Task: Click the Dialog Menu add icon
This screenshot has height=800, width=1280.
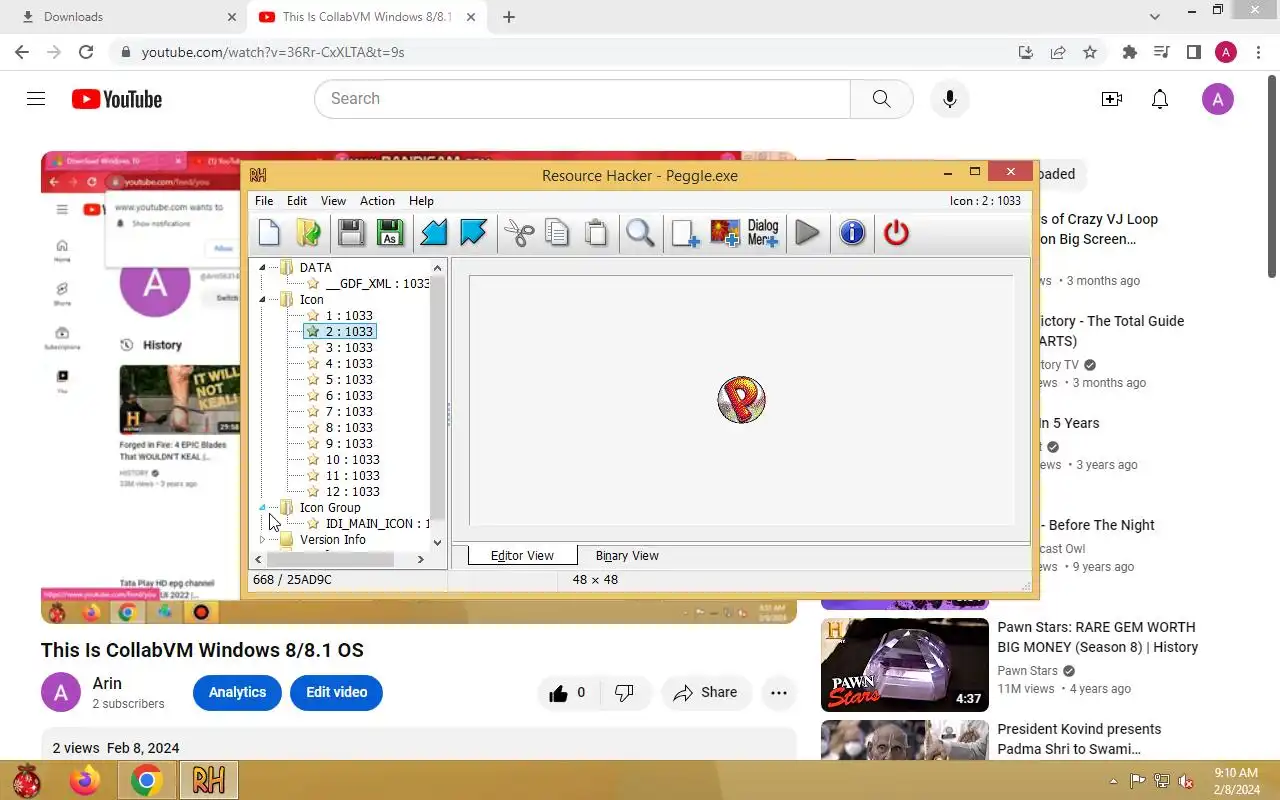Action: click(x=763, y=233)
